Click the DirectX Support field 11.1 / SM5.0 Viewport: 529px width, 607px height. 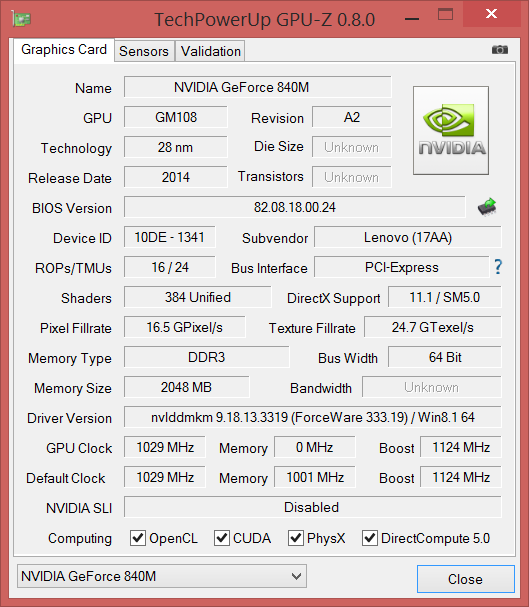[x=445, y=297]
